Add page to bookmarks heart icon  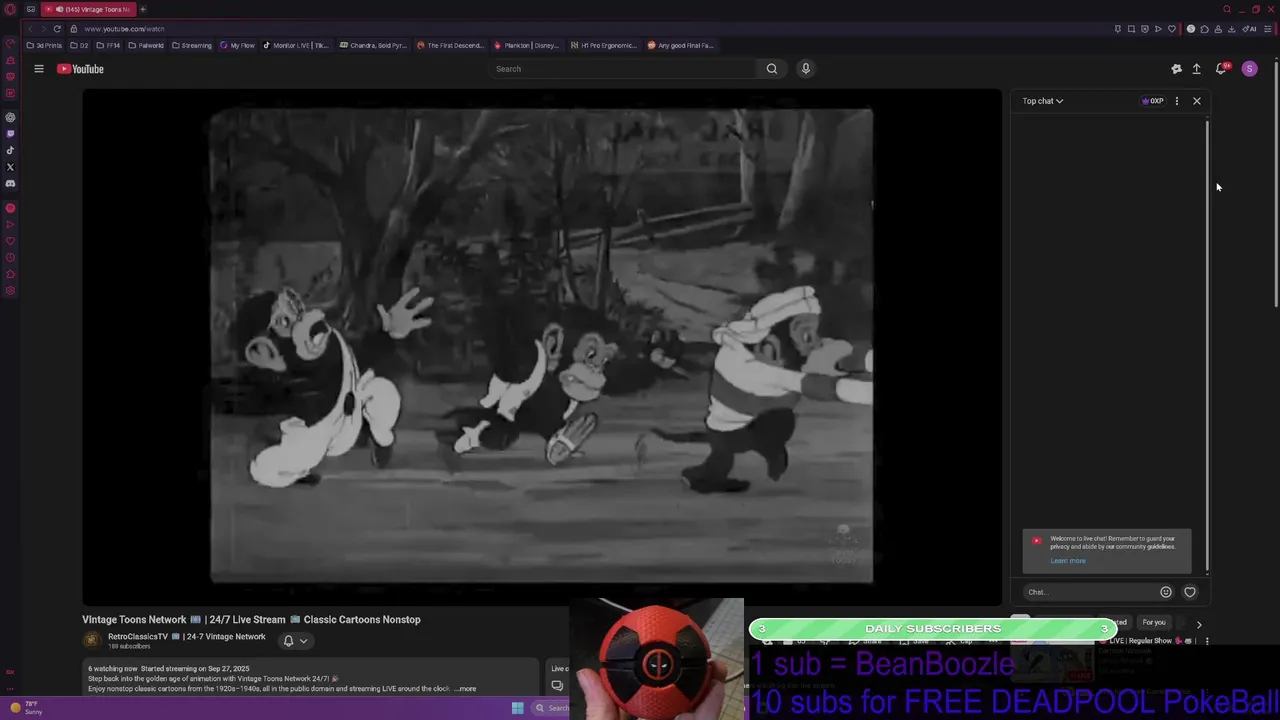click(1172, 29)
